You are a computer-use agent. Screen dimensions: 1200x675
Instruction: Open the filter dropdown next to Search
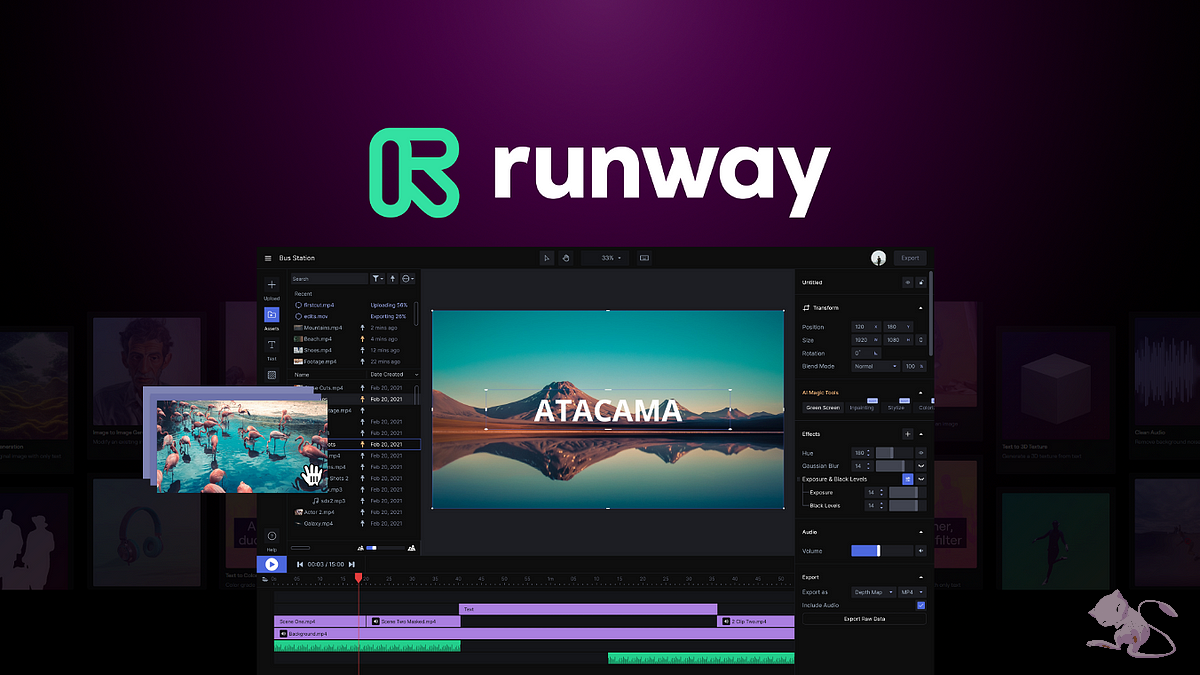click(x=378, y=279)
